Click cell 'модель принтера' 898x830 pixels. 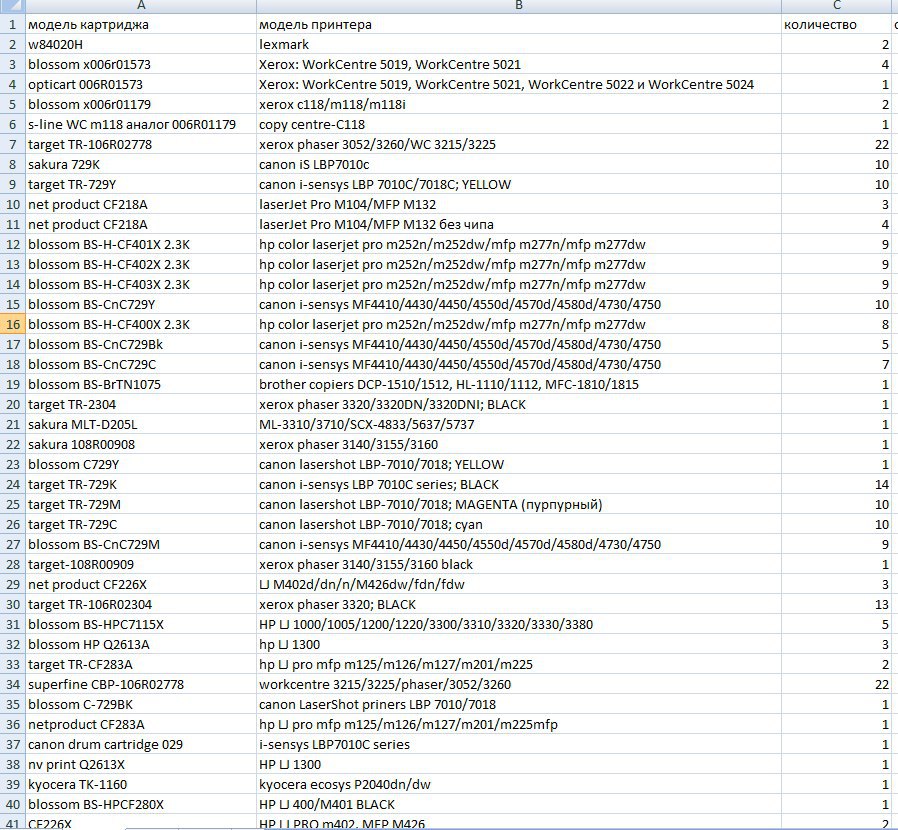click(519, 25)
